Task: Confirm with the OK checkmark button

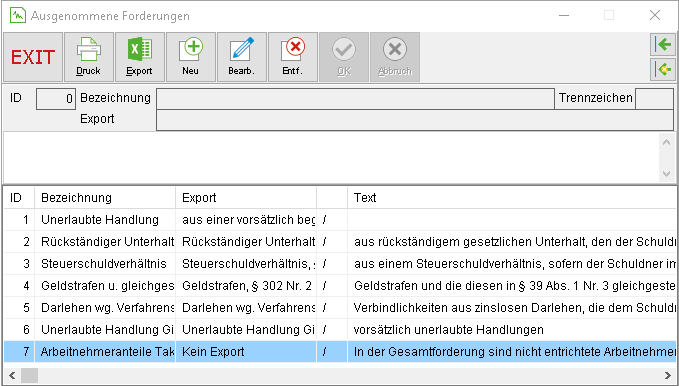Action: 344,57
